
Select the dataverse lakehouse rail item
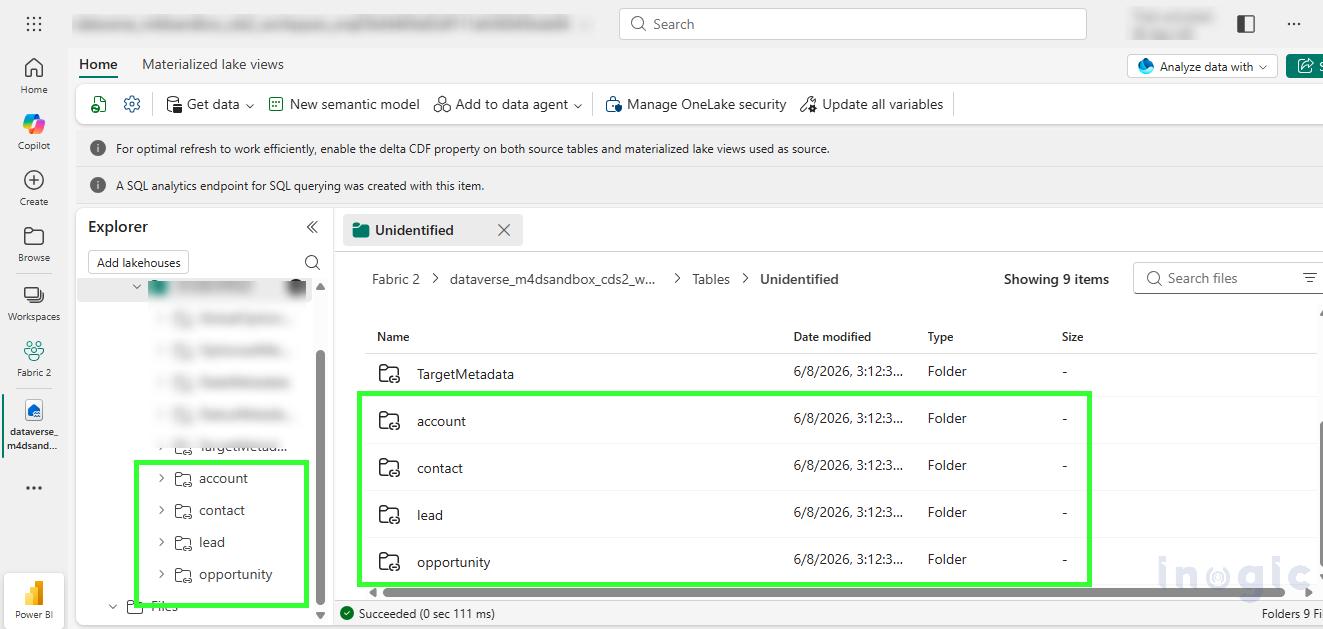click(x=34, y=425)
